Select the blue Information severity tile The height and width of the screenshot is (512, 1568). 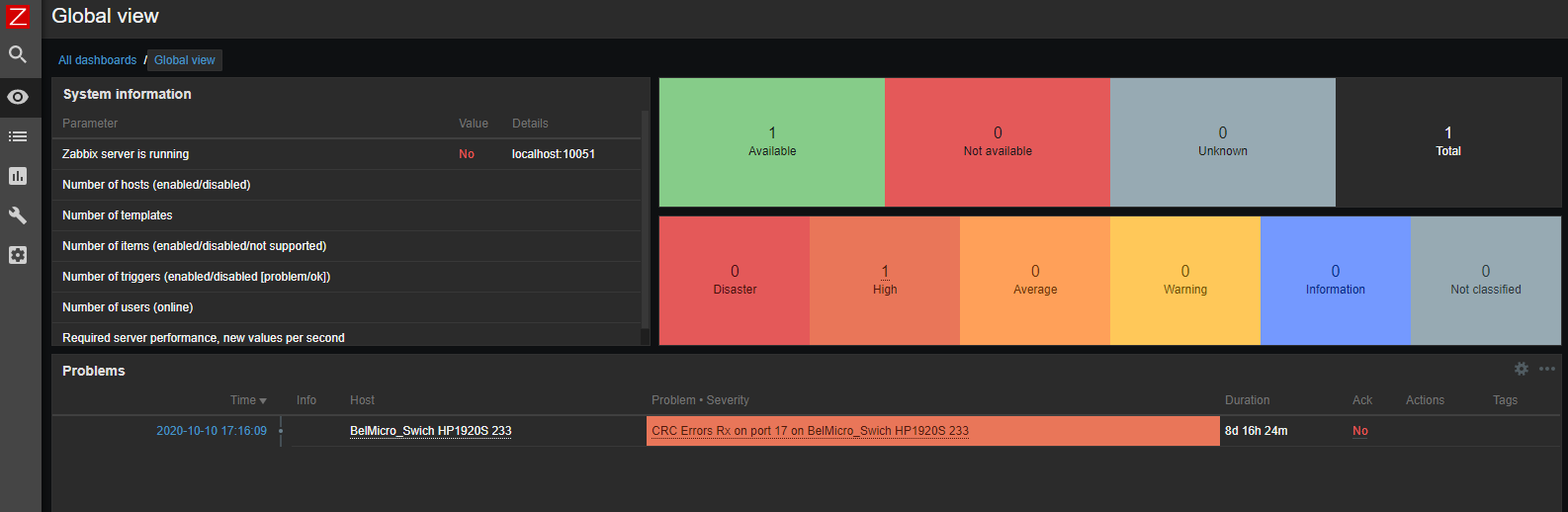pyautogui.click(x=1336, y=281)
